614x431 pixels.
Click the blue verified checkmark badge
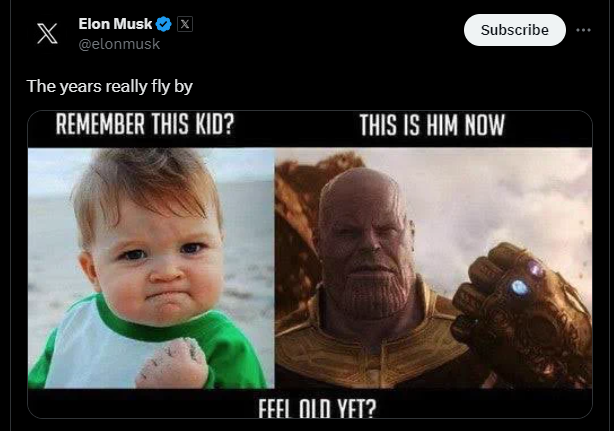(x=164, y=24)
